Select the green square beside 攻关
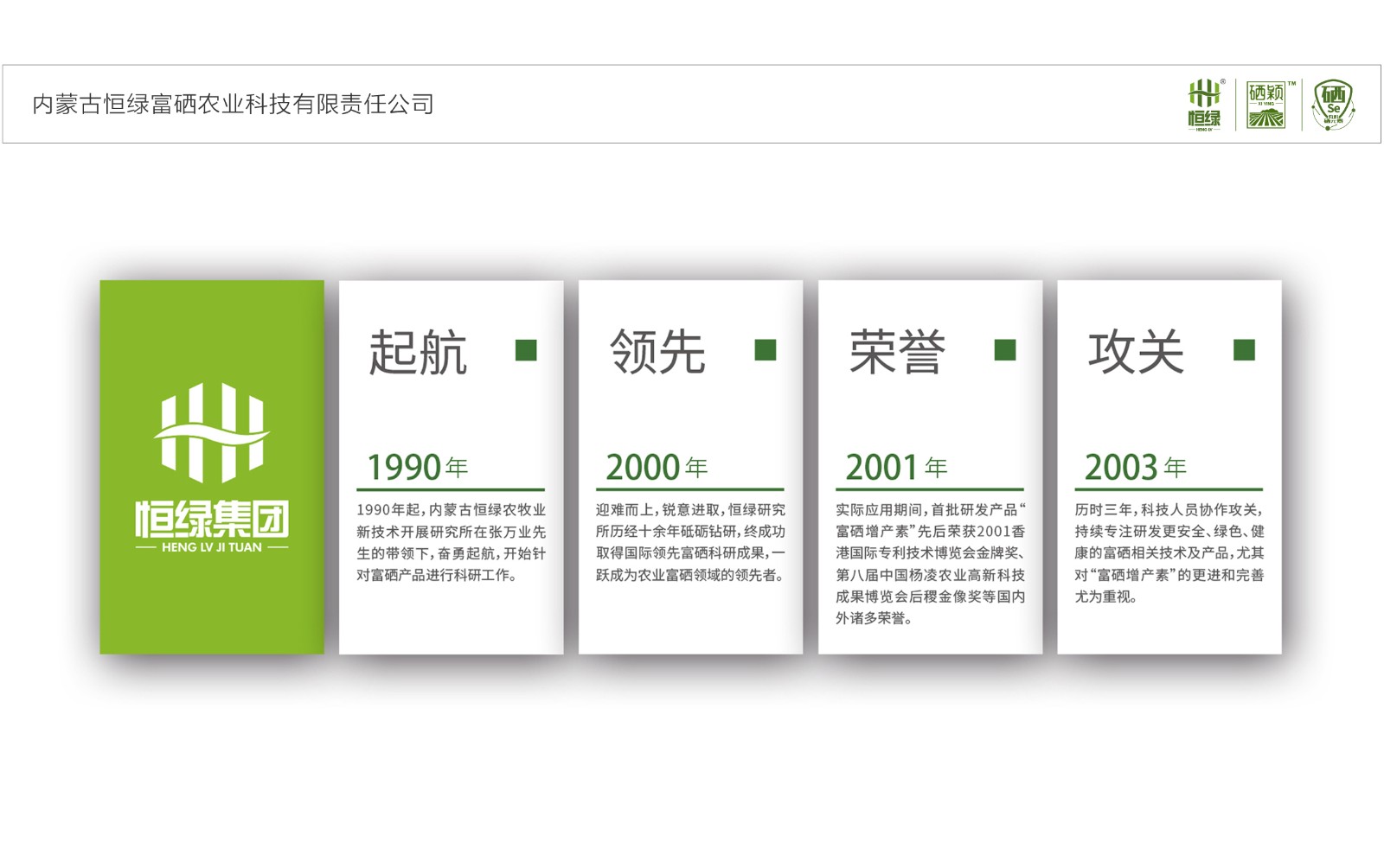 click(1244, 350)
